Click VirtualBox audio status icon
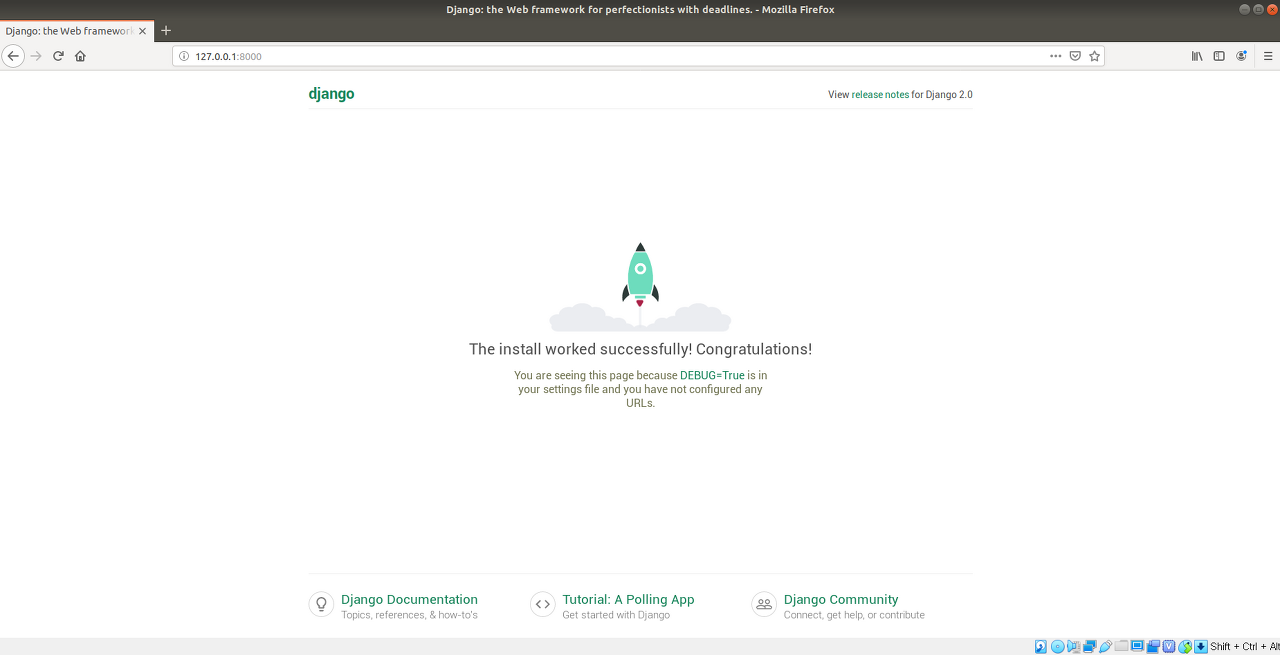 [1073, 646]
